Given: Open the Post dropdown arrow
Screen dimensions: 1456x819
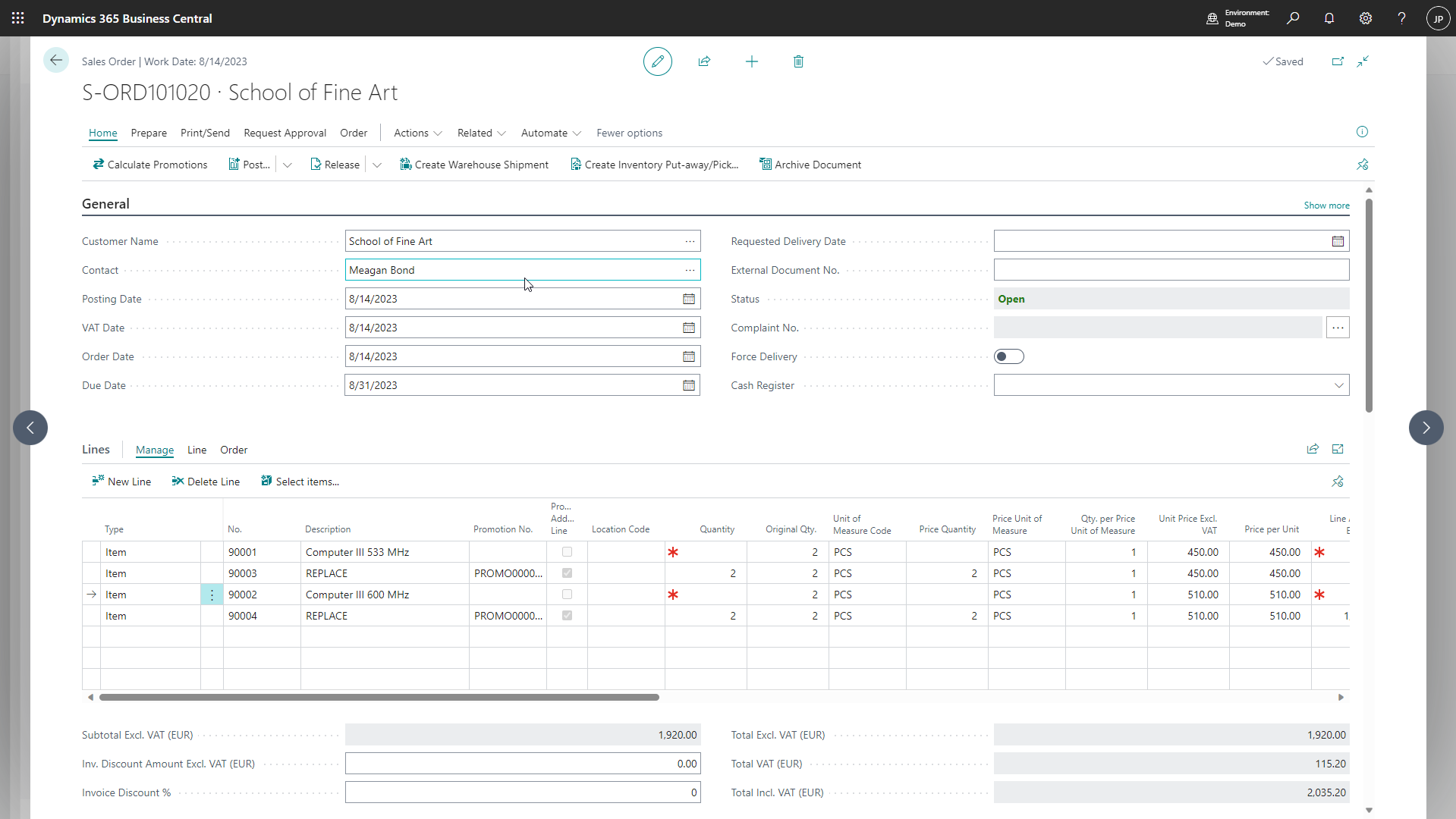Looking at the screenshot, I should point(287,165).
